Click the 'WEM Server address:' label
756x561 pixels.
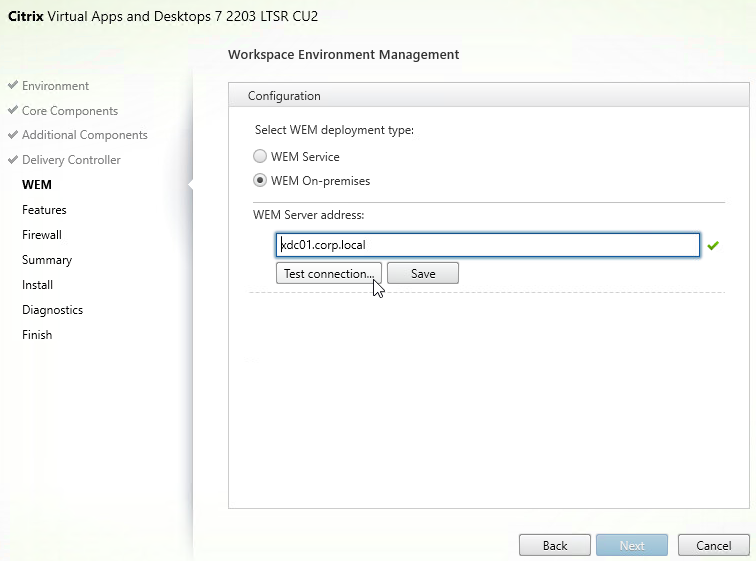pos(309,215)
